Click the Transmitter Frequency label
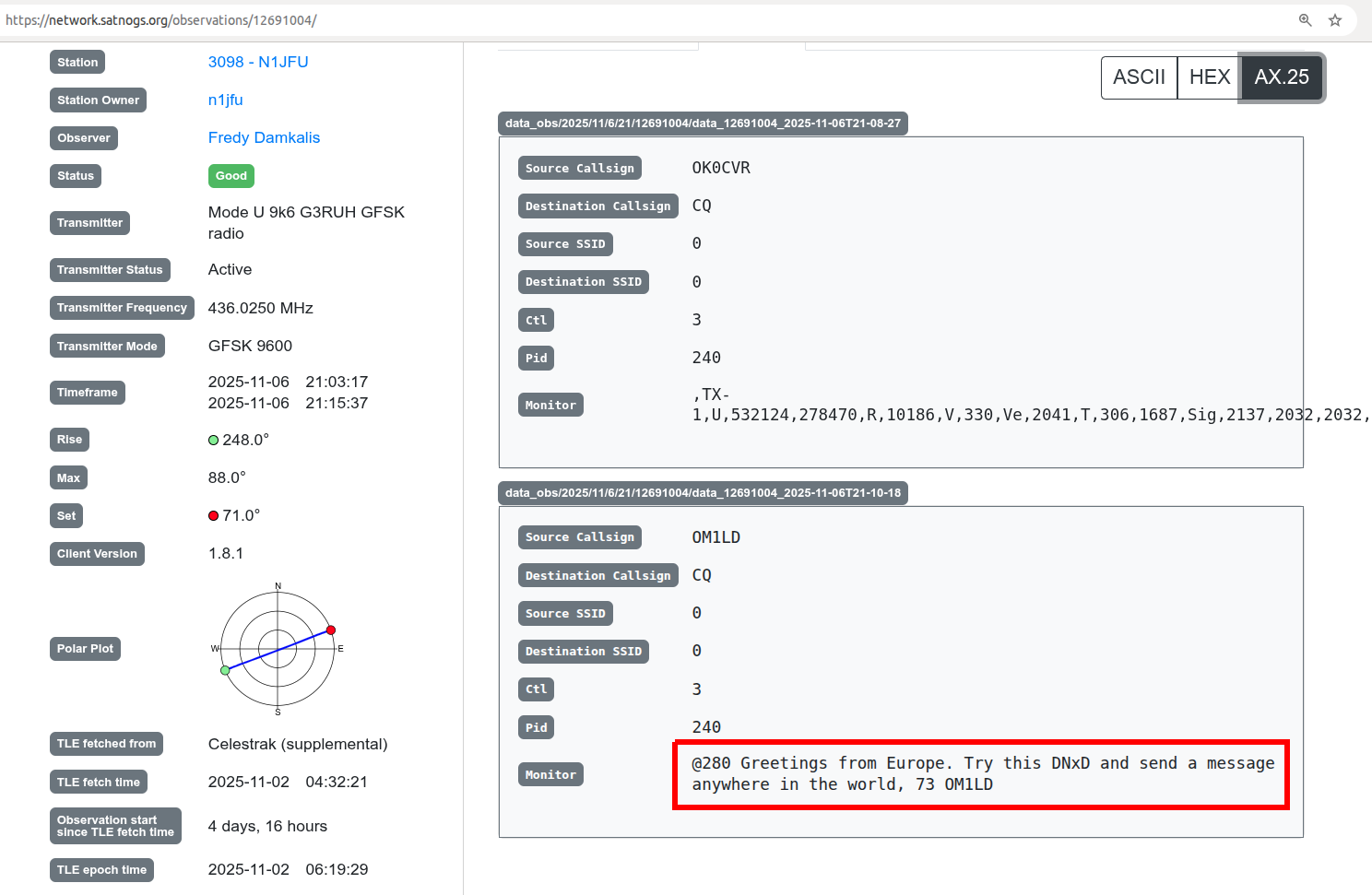This screenshot has height=895, width=1372. tap(122, 308)
